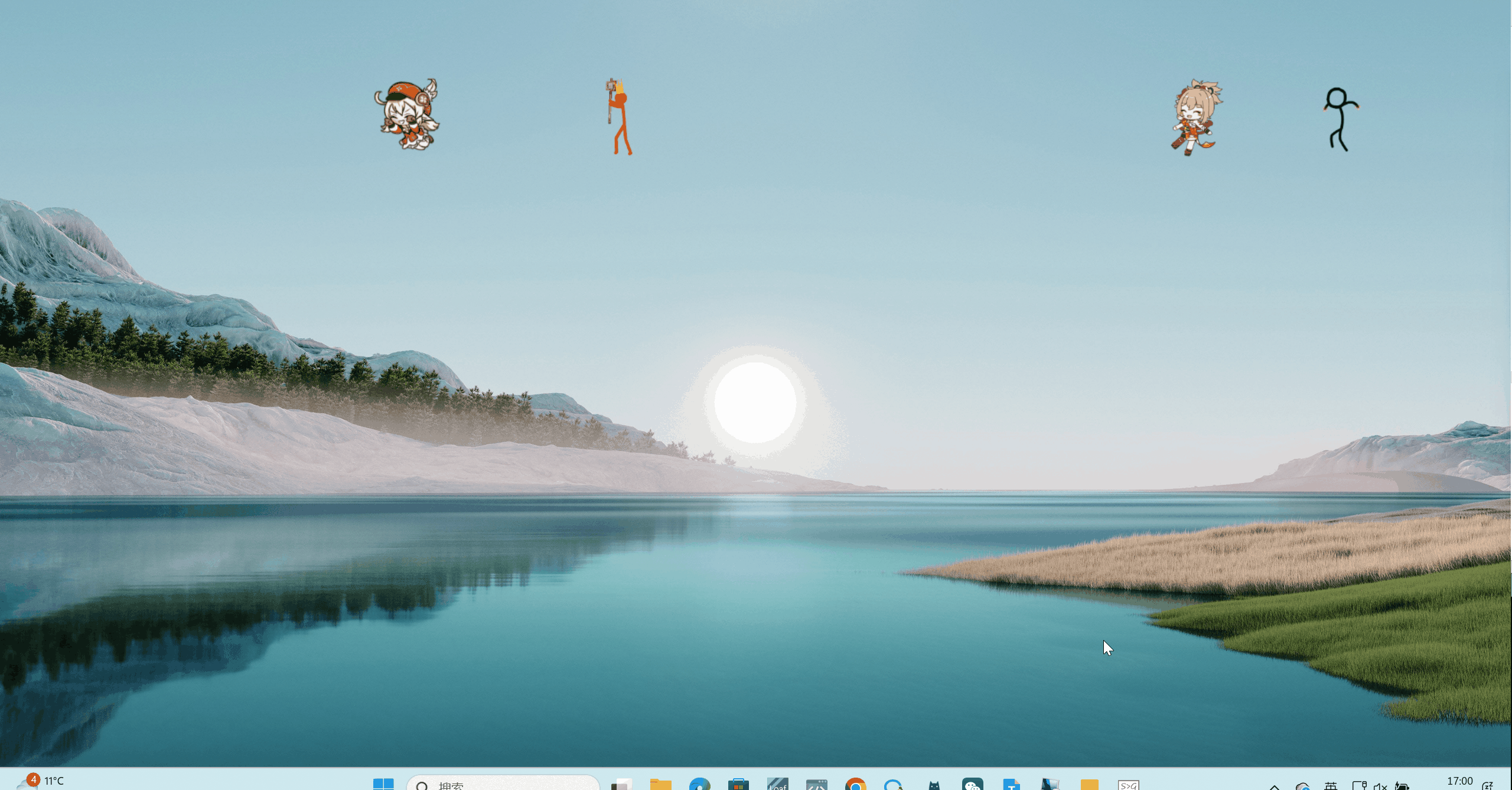The height and width of the screenshot is (790, 1512).
Task: Click the orange stickman holding a hammer
Action: 618,118
